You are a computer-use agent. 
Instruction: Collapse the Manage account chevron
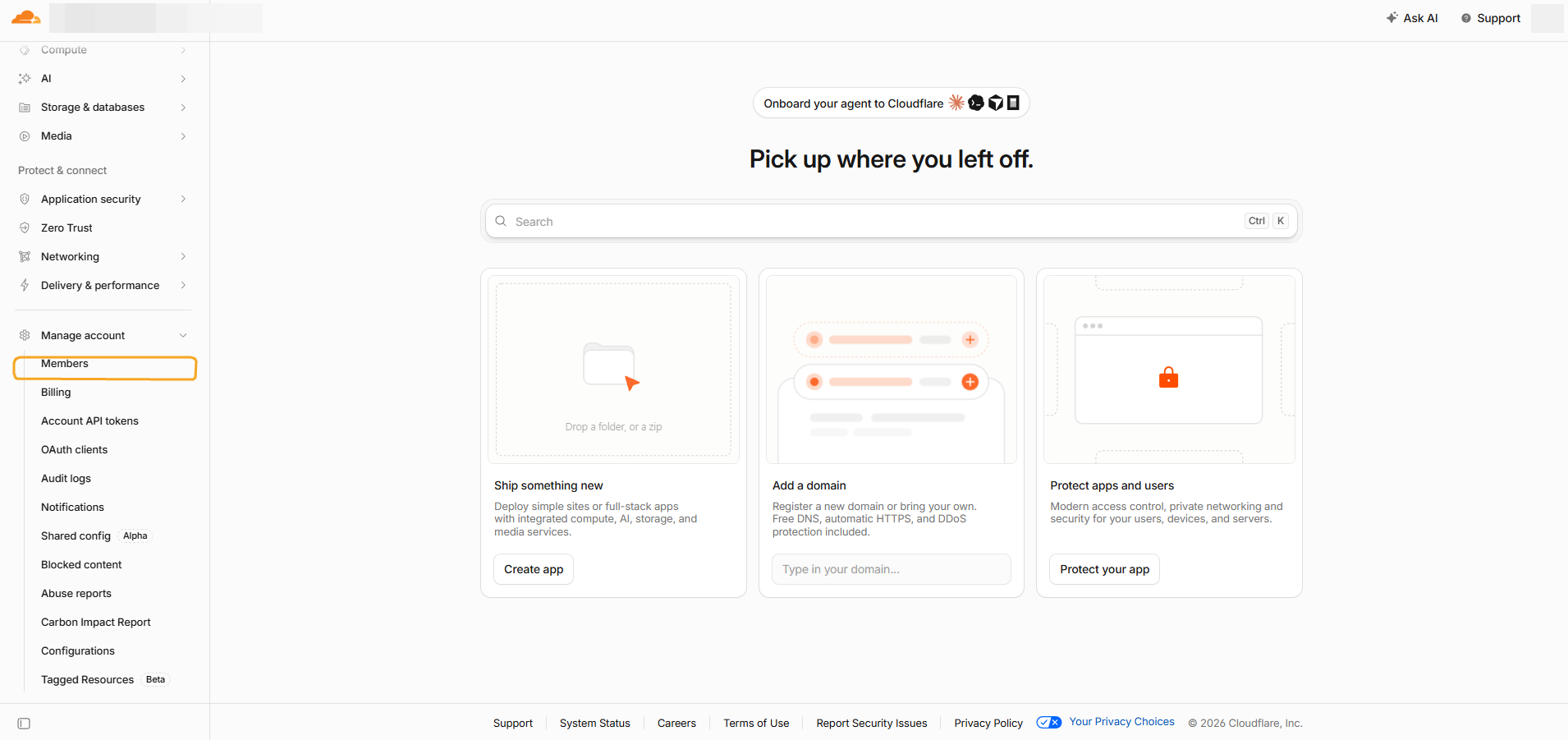tap(183, 335)
